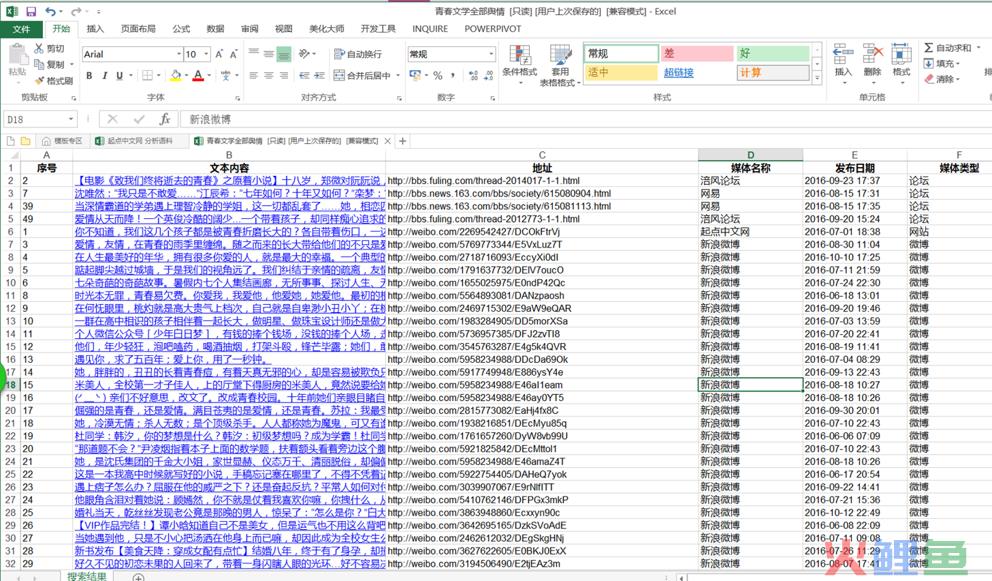Apply the 计算 calculation cell style
This screenshot has height=581, width=992.
[x=772, y=73]
